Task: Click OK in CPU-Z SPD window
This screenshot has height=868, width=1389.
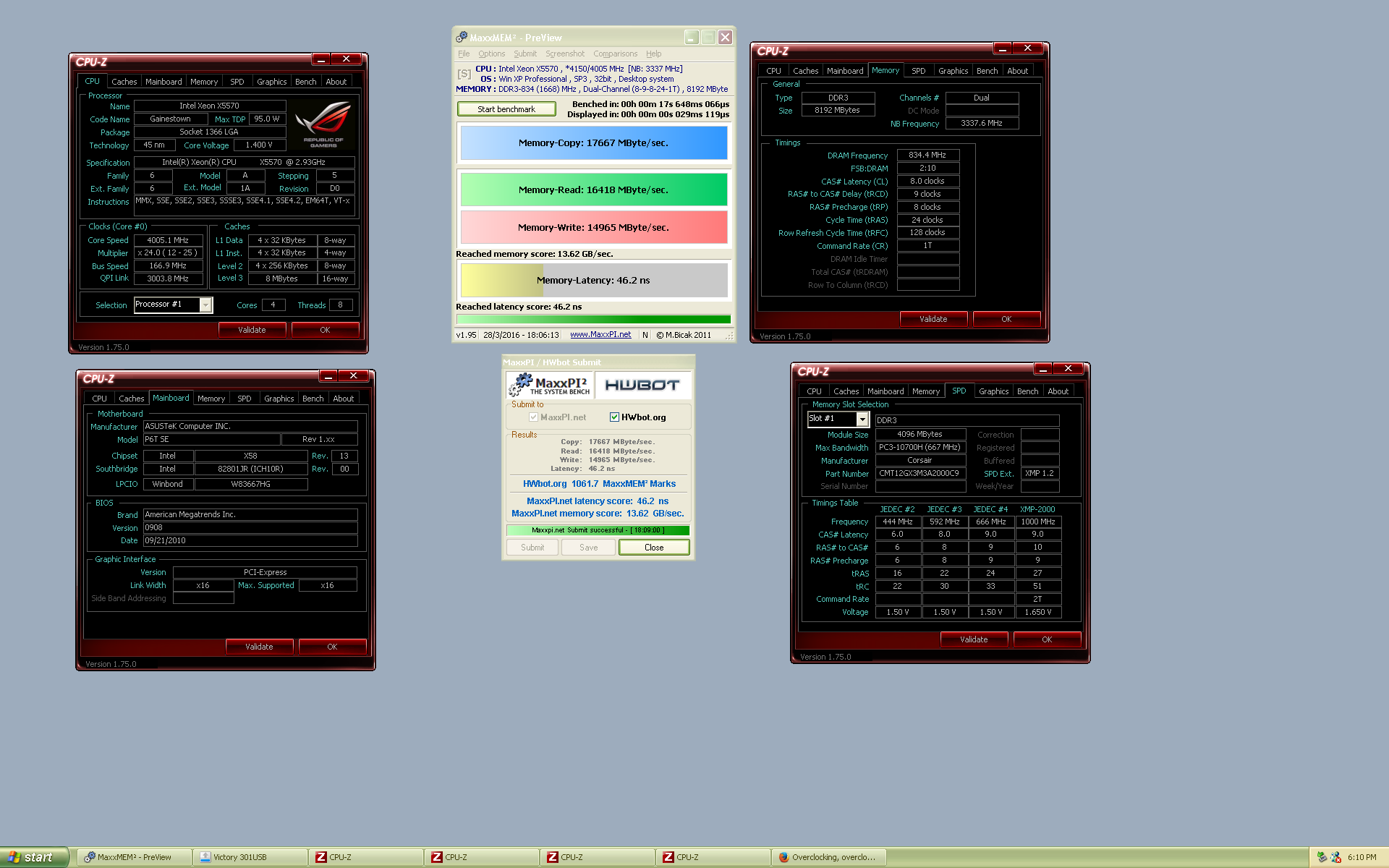Action: [x=1047, y=639]
